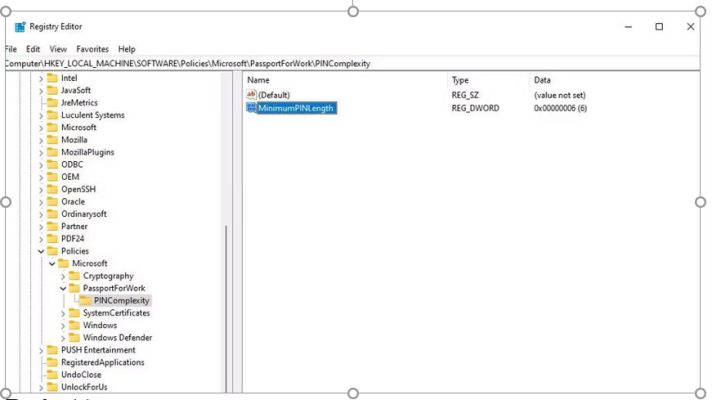Select the PINComplexity folder icon
The image size is (712, 400).
pyautogui.click(x=85, y=300)
